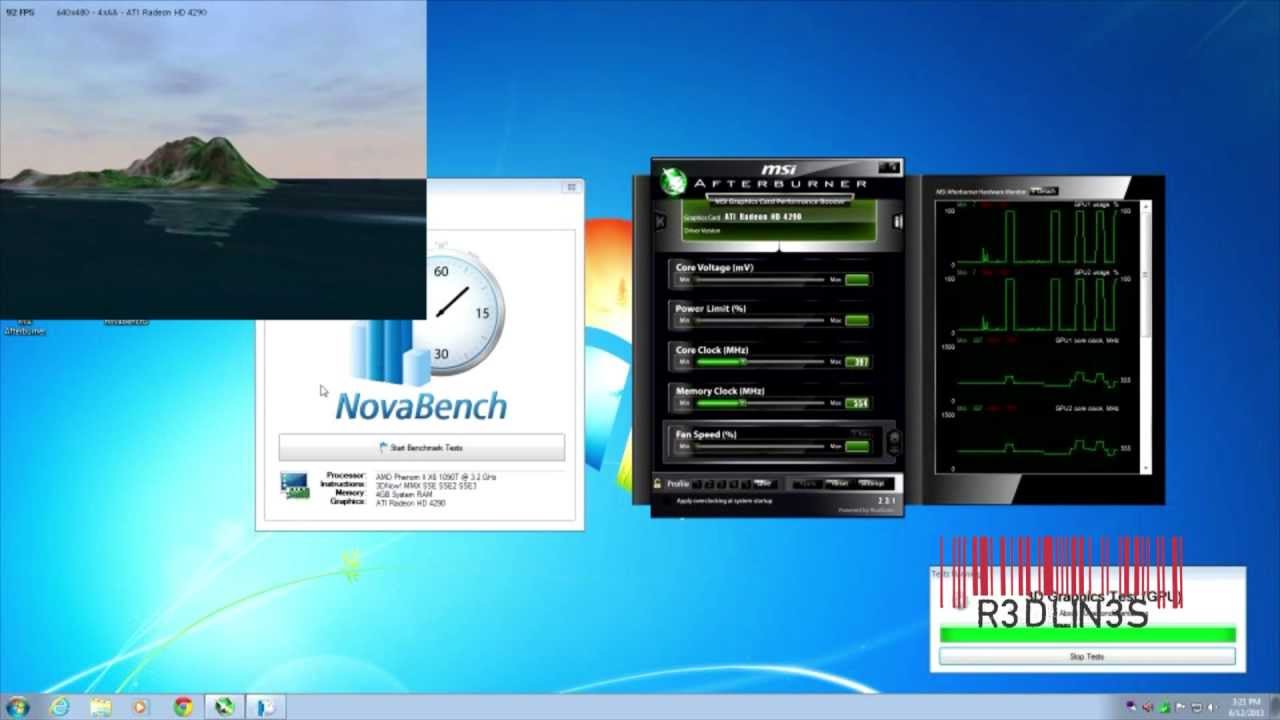Open fan speed settings toggle beside Fan Speed

pyautogui.click(x=895, y=443)
